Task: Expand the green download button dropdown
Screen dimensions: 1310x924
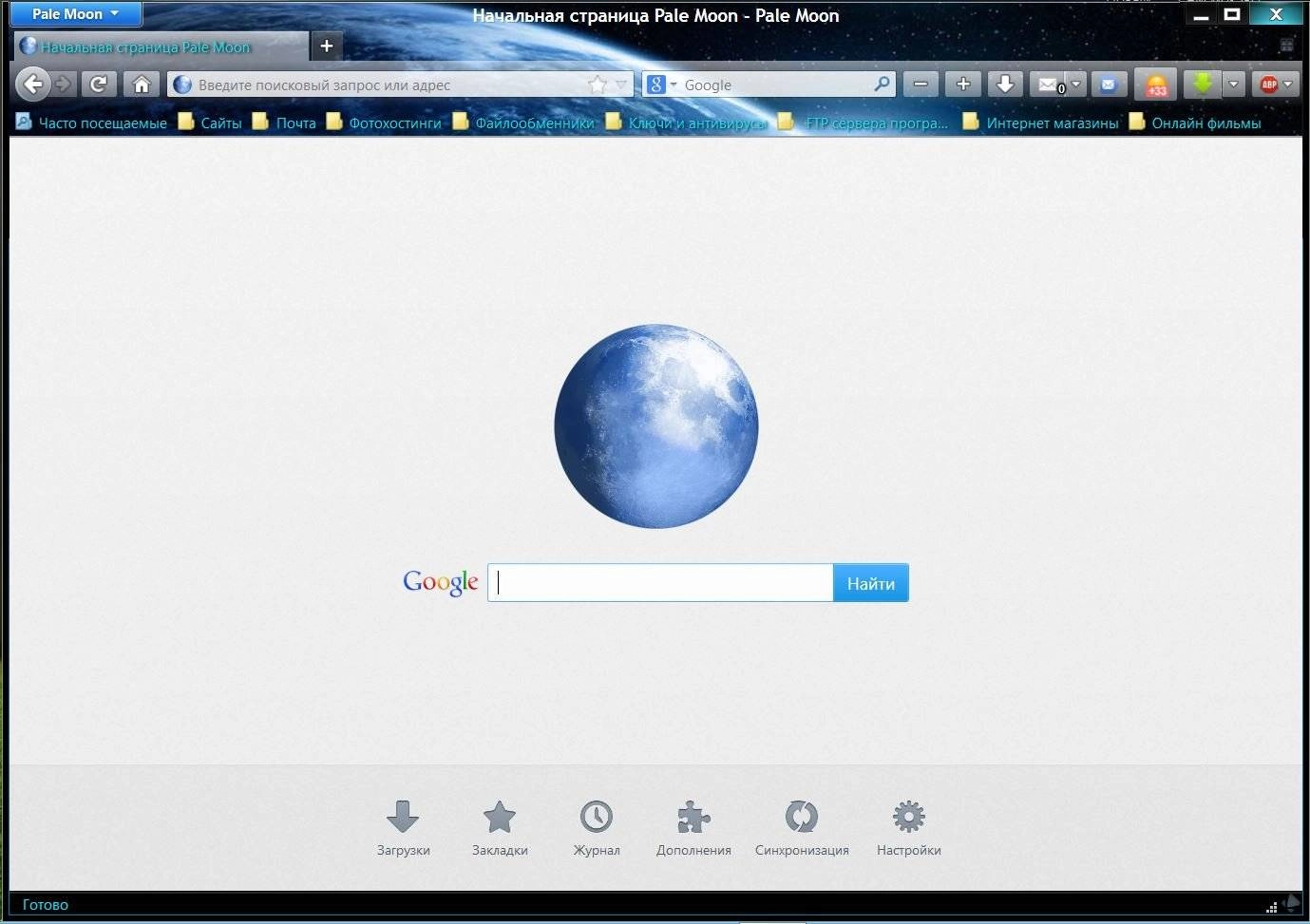Action: pos(1233,85)
